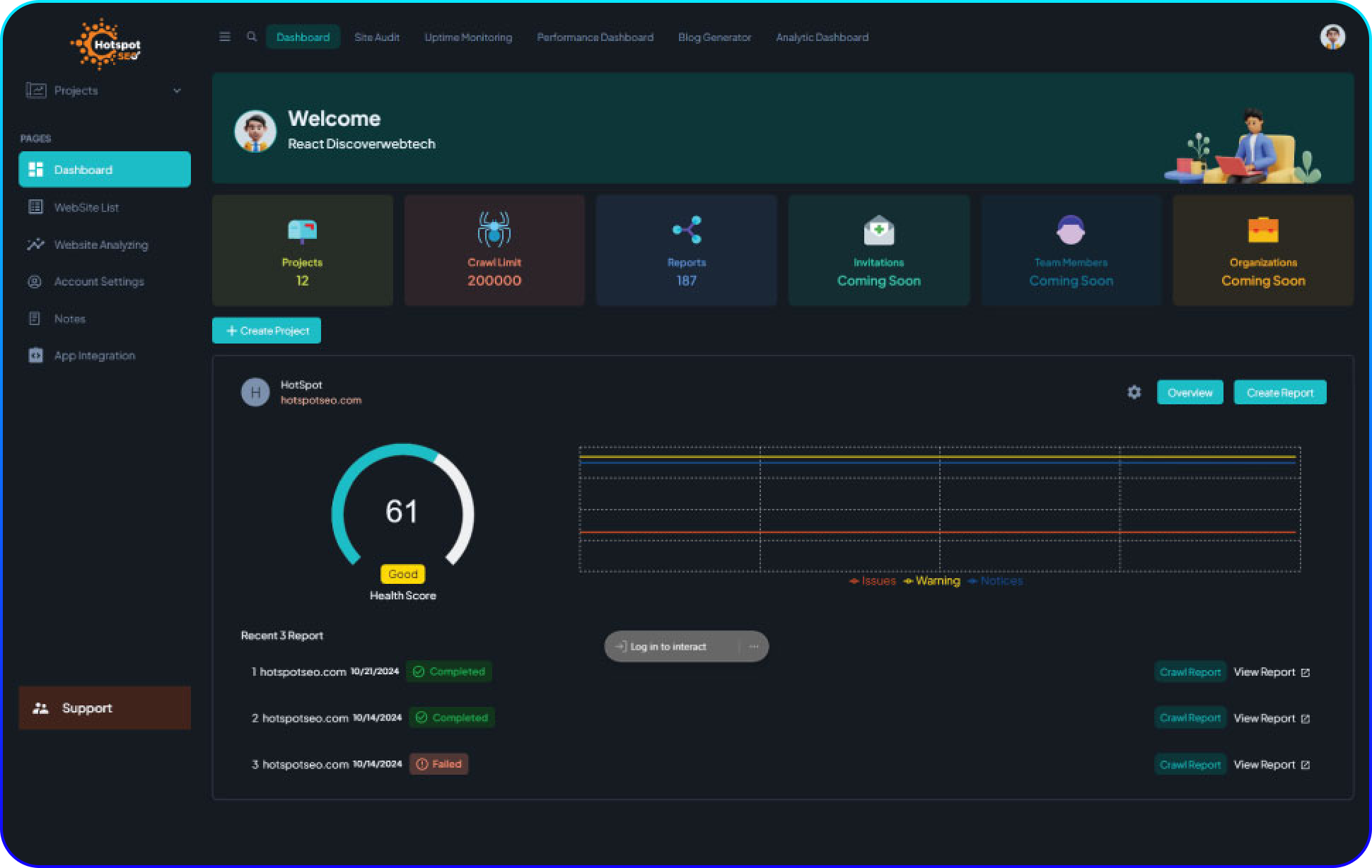The image size is (1372, 868).
Task: Click the ellipsis beside Log in to interact
Action: point(754,647)
